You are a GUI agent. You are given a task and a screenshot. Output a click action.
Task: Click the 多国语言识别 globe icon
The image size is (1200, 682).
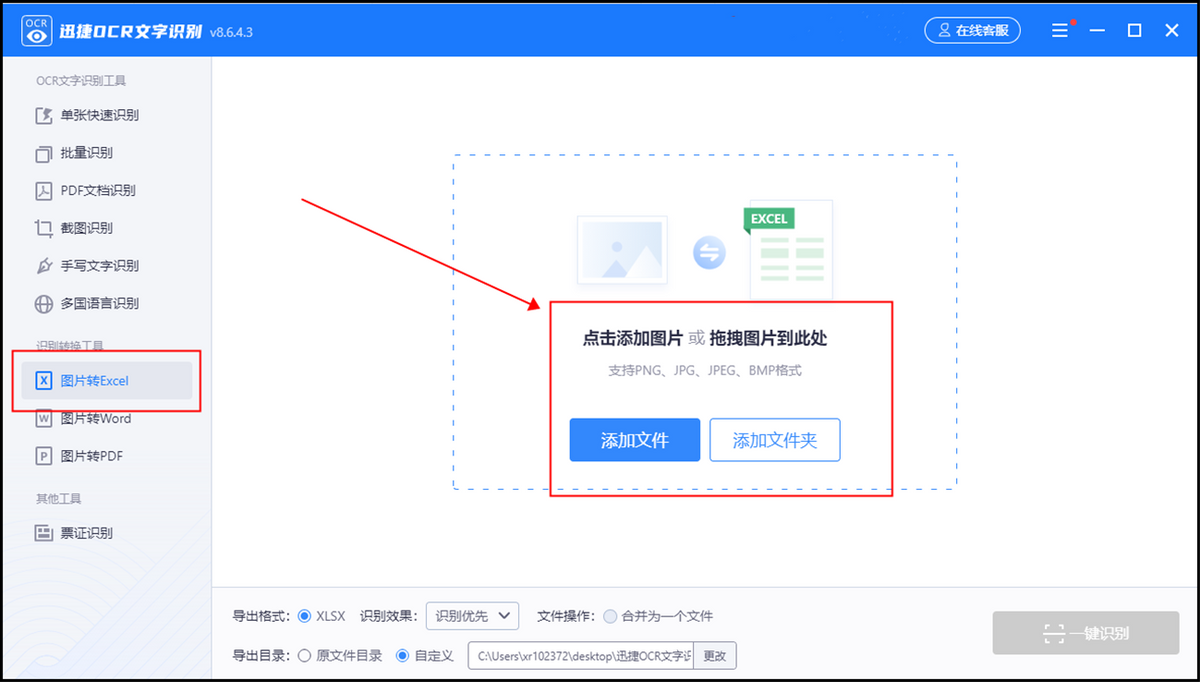44,304
